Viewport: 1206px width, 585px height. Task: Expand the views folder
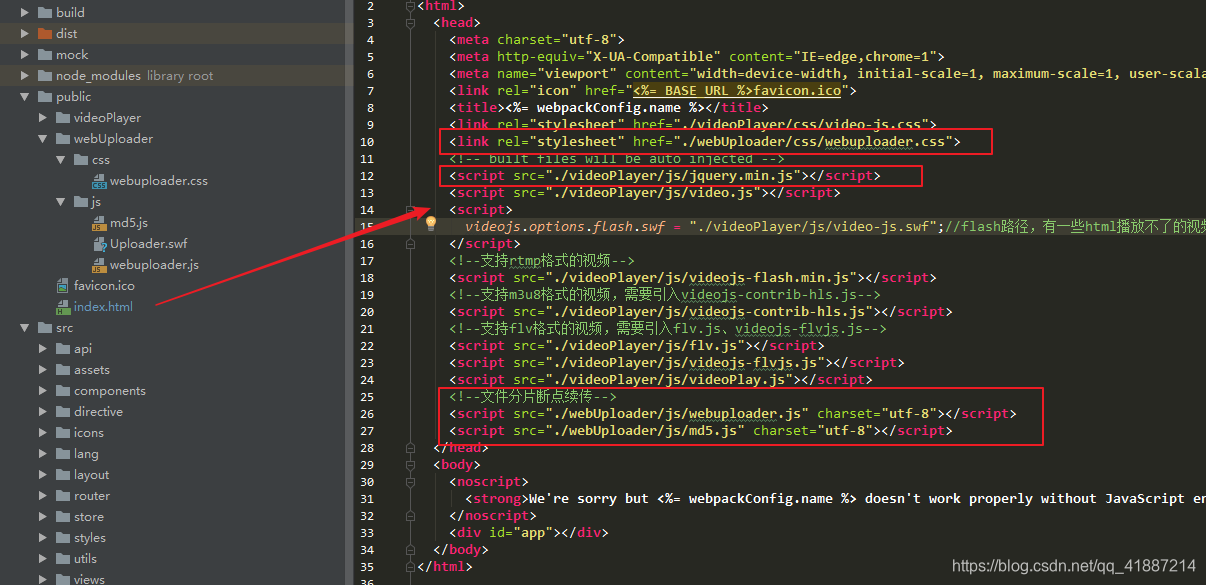pos(42,578)
